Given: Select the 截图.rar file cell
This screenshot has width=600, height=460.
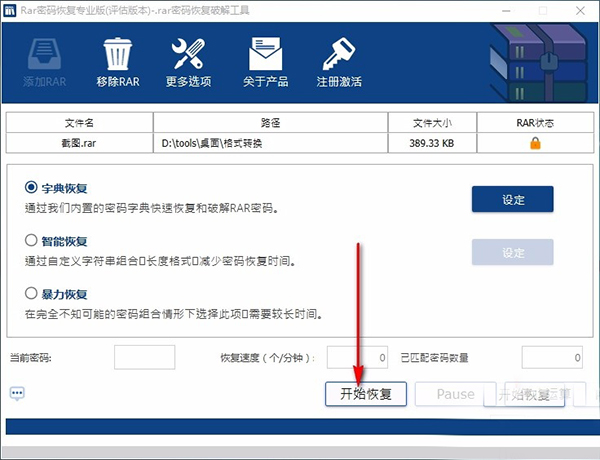Looking at the screenshot, I should click(80, 143).
